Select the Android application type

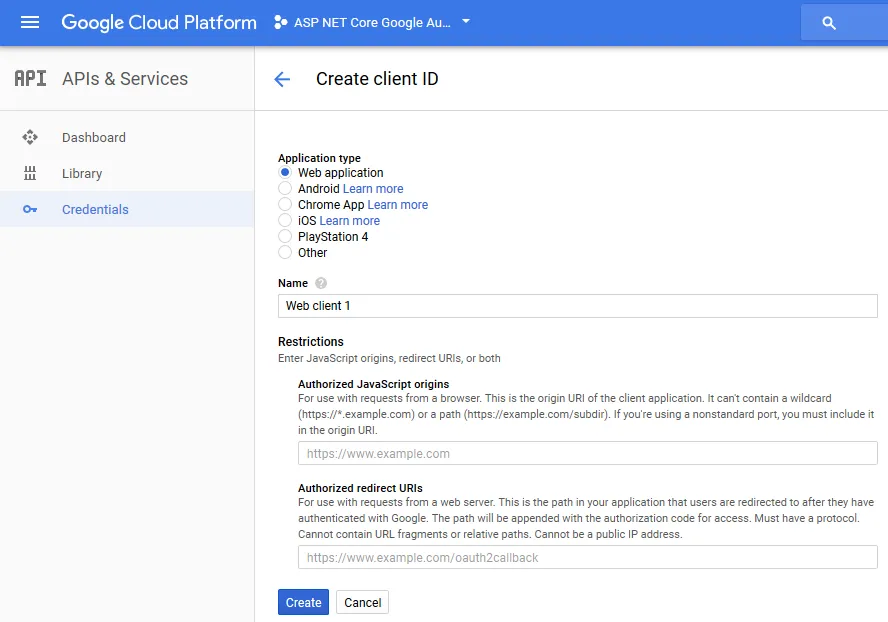pos(285,189)
